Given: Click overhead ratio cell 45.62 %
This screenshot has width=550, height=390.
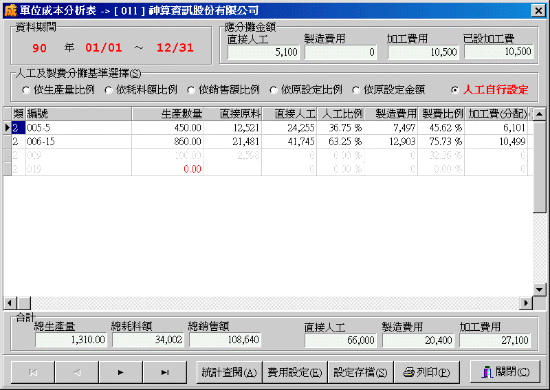Looking at the screenshot, I should tap(441, 128).
